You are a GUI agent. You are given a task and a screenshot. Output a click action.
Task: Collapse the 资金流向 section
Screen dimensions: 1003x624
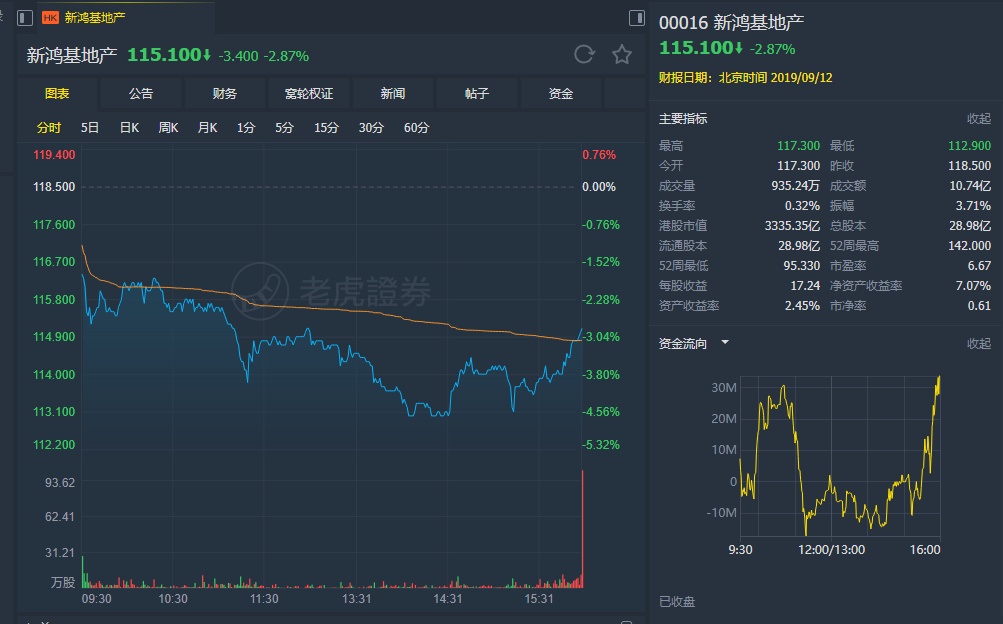click(x=978, y=344)
